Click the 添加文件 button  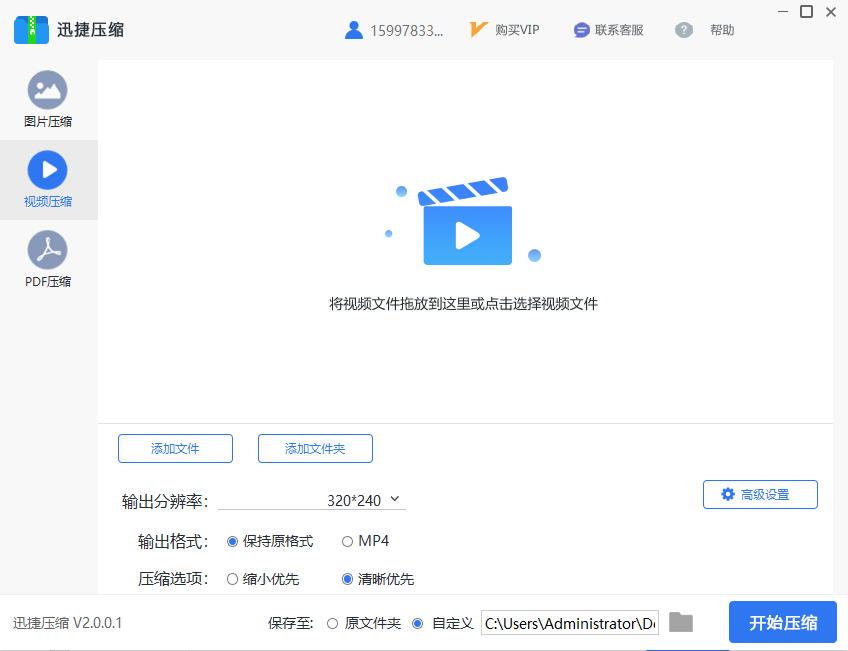point(175,449)
